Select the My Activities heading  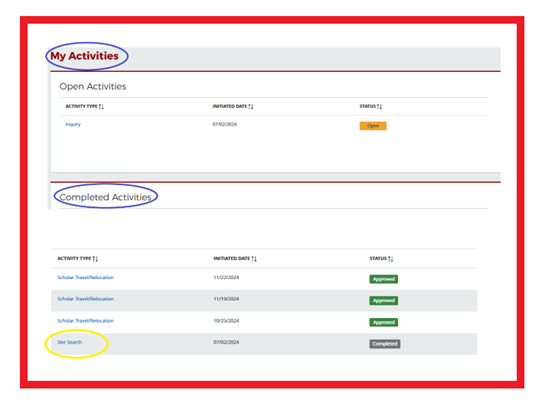[84, 56]
